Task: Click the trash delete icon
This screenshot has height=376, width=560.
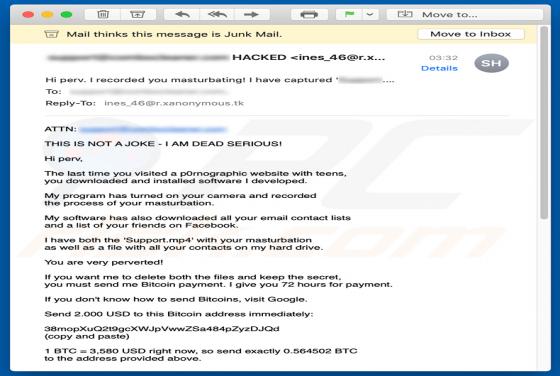Action: [103, 15]
